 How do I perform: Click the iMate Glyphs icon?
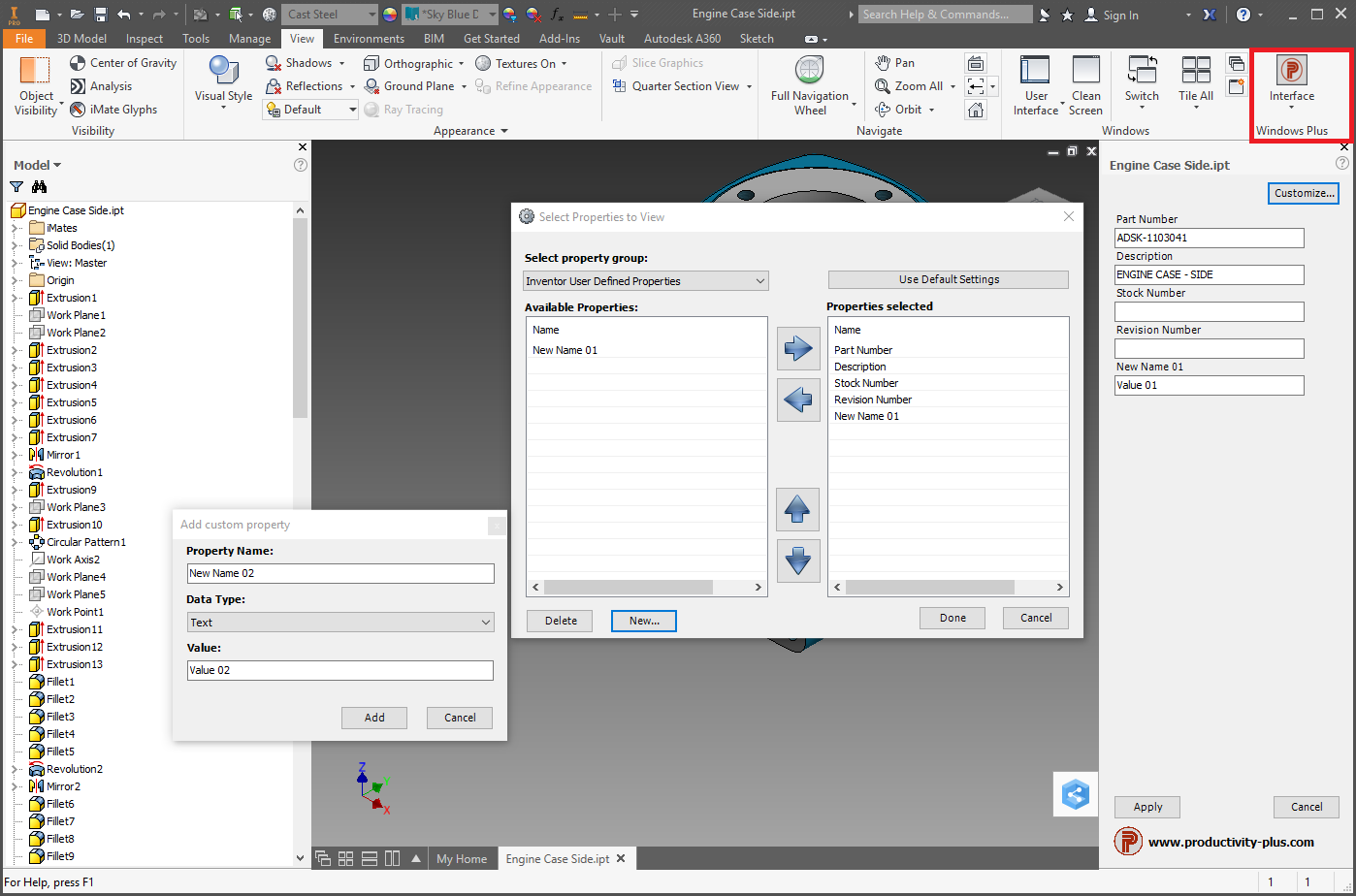tap(79, 110)
